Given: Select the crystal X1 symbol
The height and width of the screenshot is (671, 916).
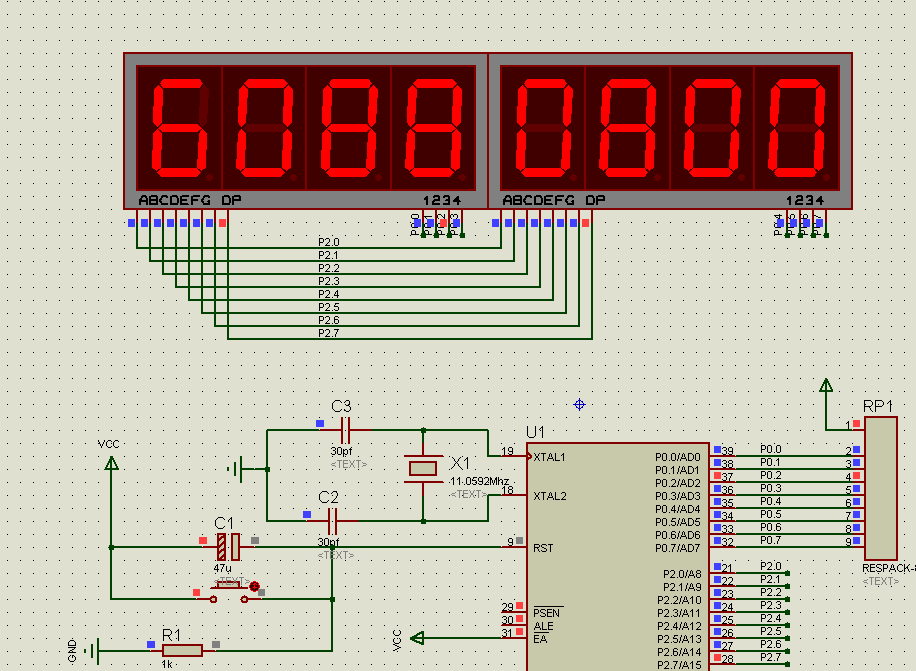Looking at the screenshot, I should [423, 468].
